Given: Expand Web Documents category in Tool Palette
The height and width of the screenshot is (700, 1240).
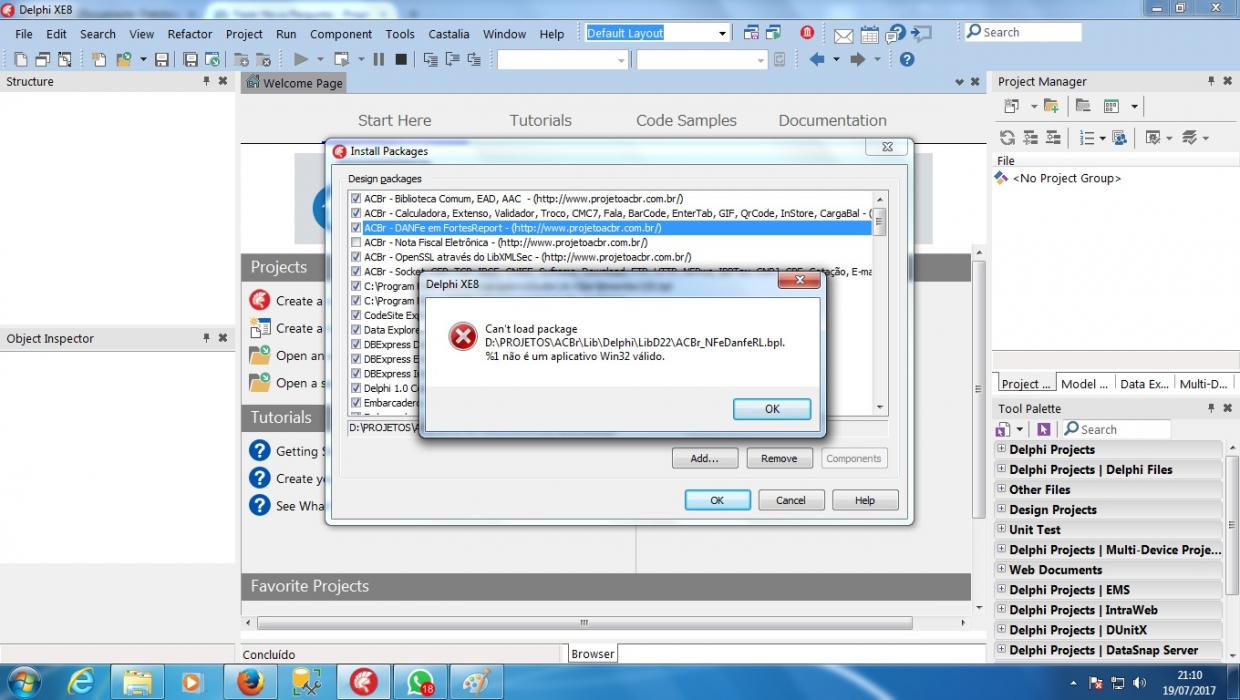Looking at the screenshot, I should 1001,569.
